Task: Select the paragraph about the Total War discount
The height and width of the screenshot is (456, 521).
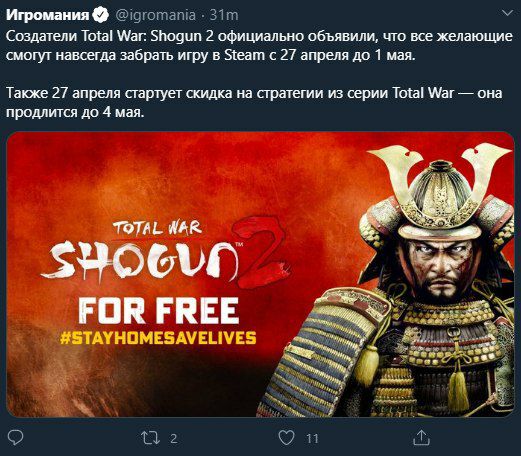Action: coord(254,102)
